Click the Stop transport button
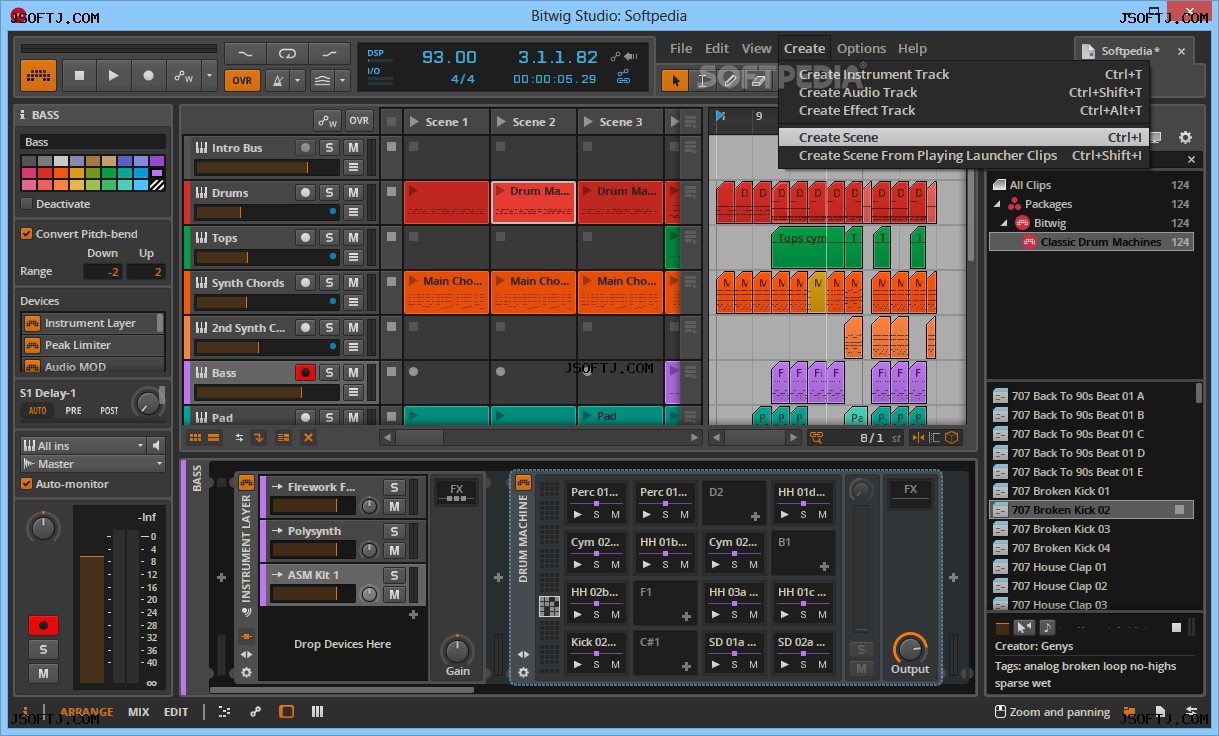This screenshot has height=736, width=1219. [79, 75]
